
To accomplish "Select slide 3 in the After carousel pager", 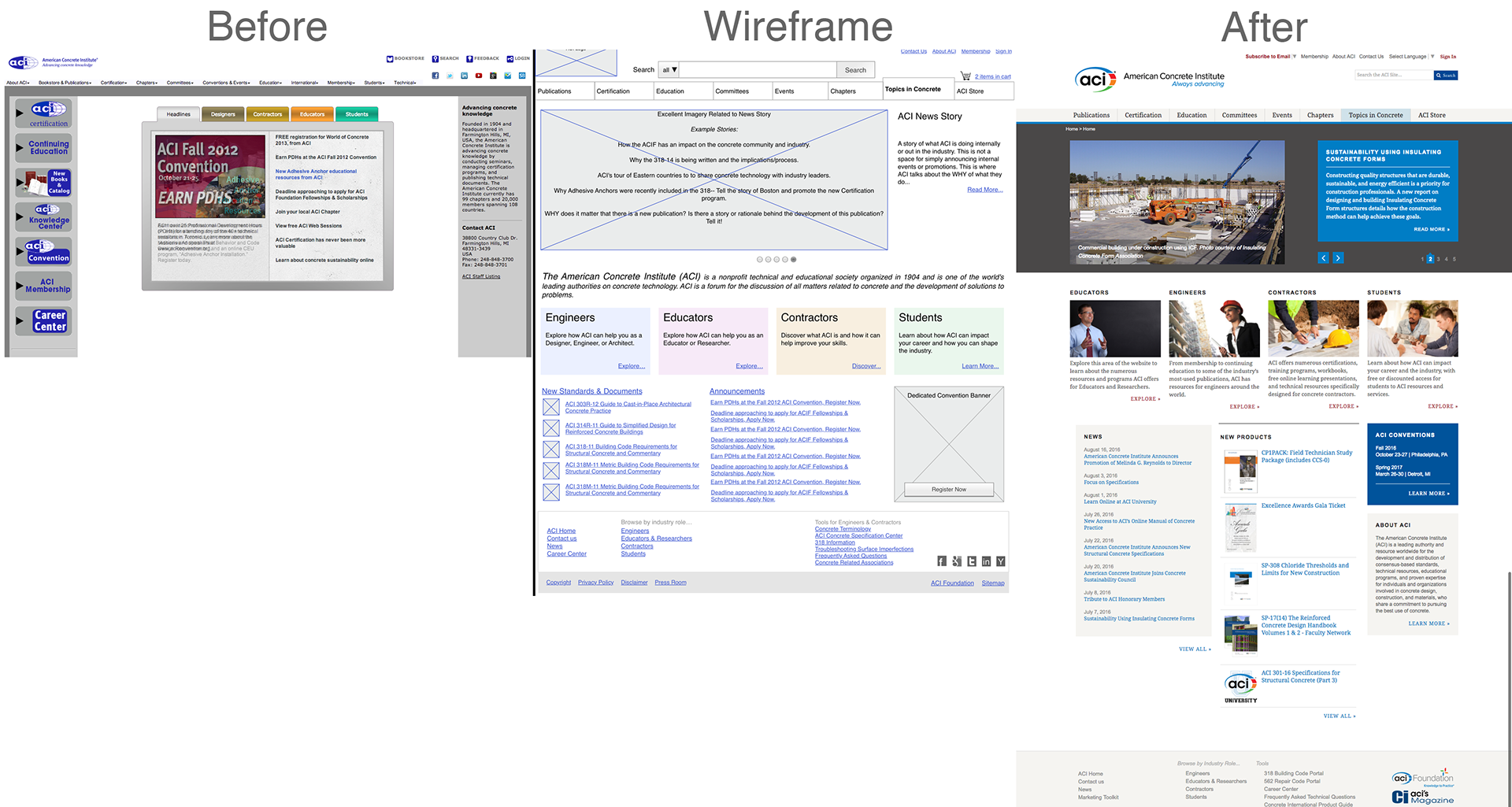I will tap(1438, 259).
